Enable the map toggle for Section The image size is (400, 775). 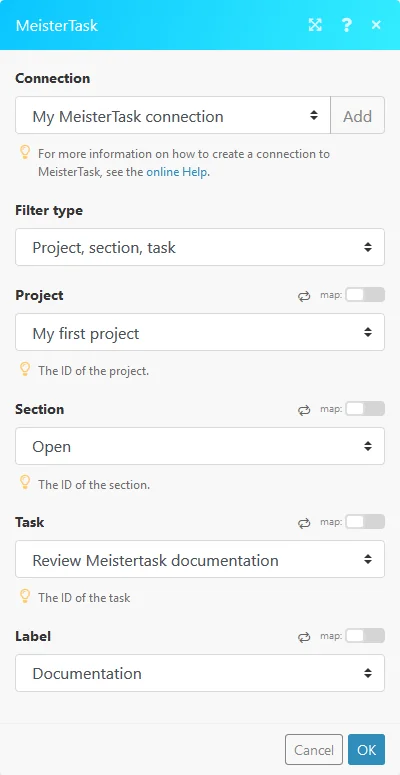365,409
